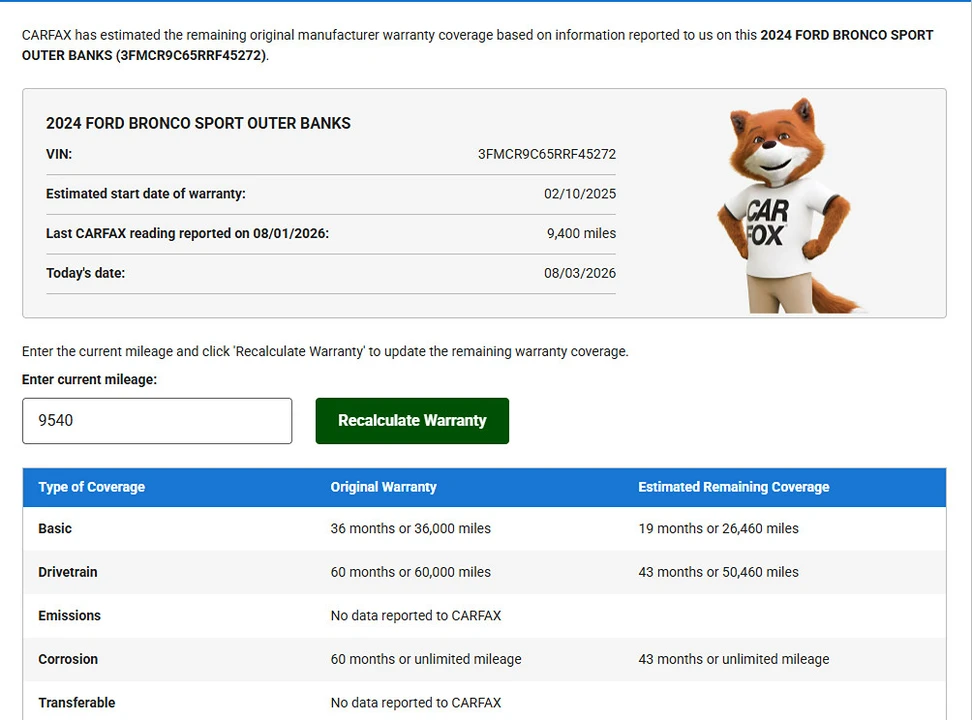The image size is (972, 720).
Task: Click the 'Last CARFAX reading reported on 08/01/2026:' label
Action: [x=187, y=233]
